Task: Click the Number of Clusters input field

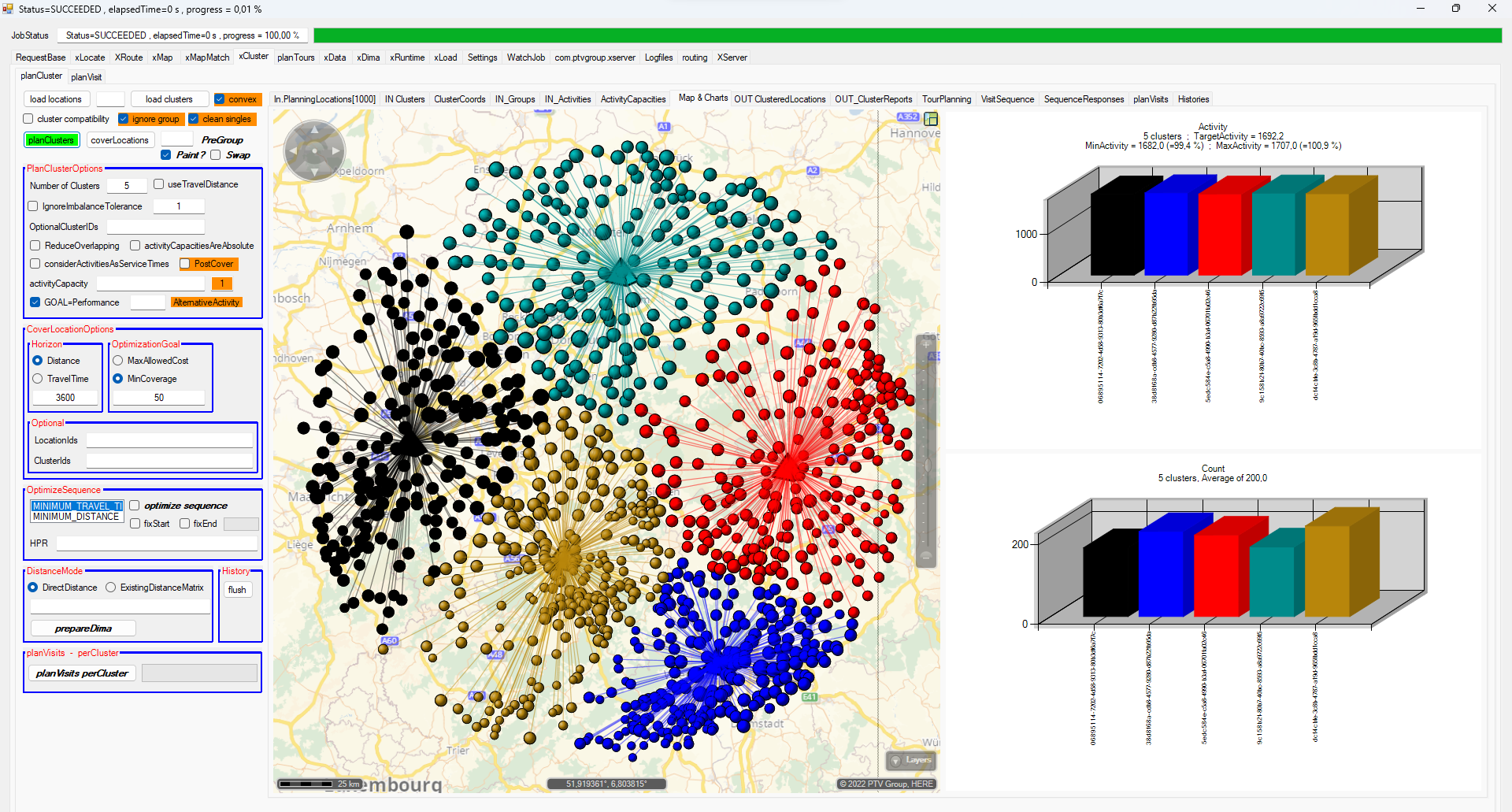Action: pos(126,186)
